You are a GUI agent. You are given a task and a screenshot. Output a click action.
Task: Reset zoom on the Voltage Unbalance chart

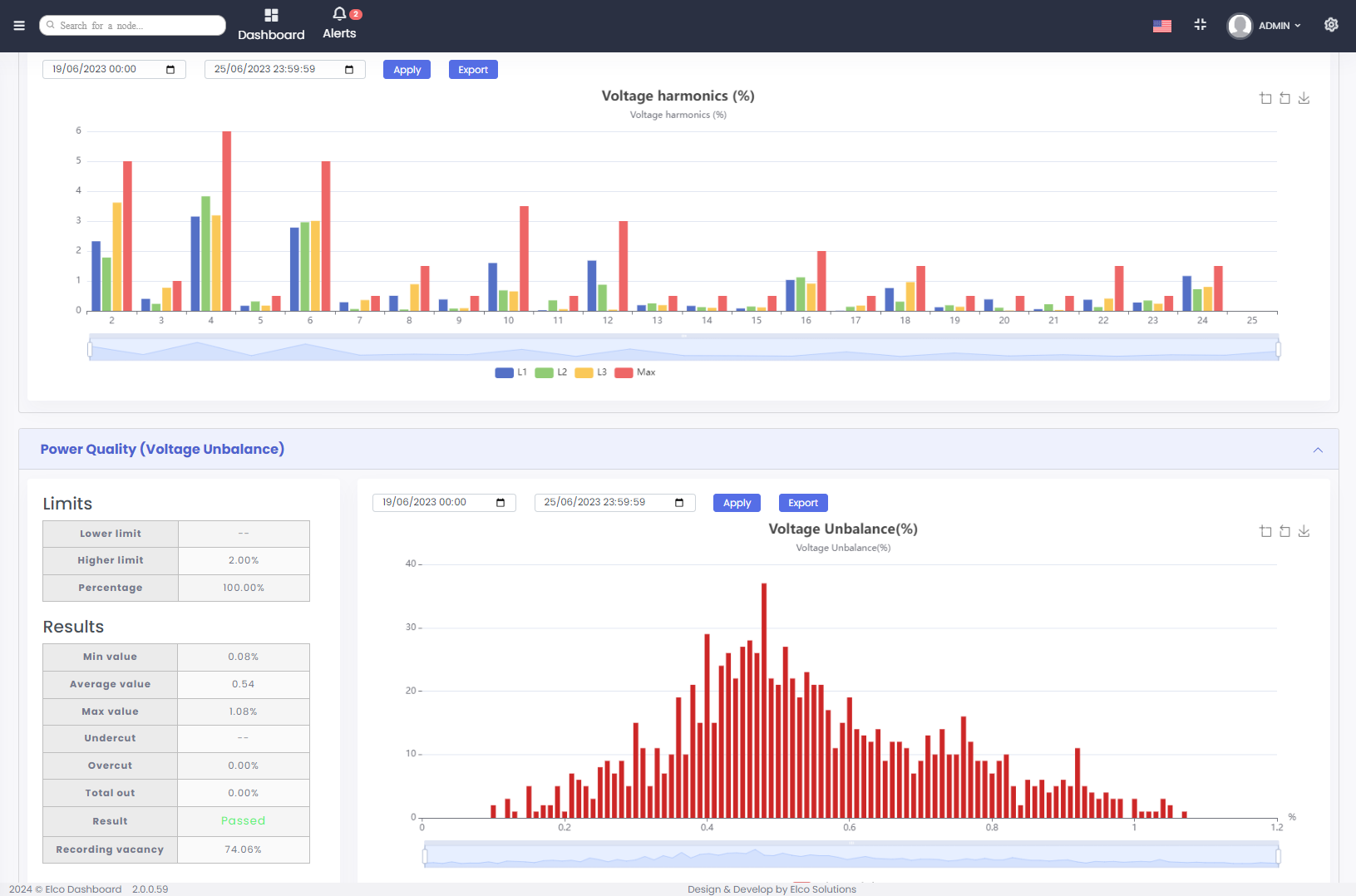point(1285,530)
